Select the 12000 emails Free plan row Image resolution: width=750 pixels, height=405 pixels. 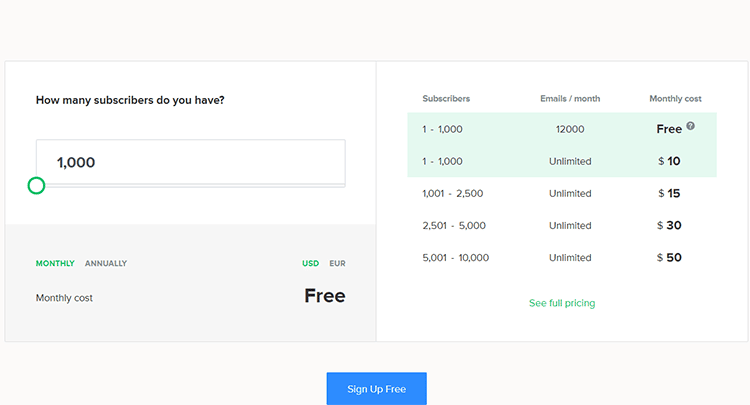561,129
